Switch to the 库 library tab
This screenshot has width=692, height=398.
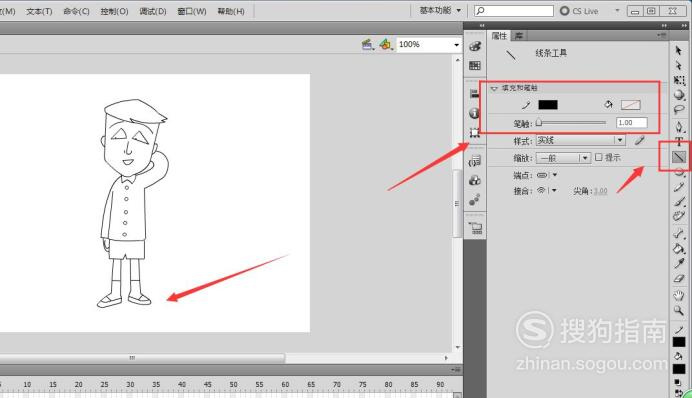519,36
